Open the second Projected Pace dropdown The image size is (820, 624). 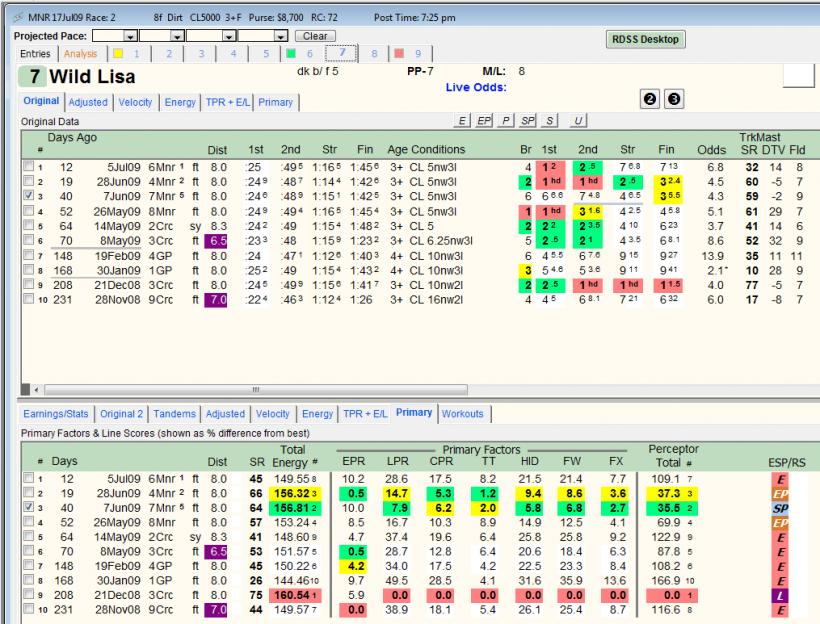pos(177,36)
